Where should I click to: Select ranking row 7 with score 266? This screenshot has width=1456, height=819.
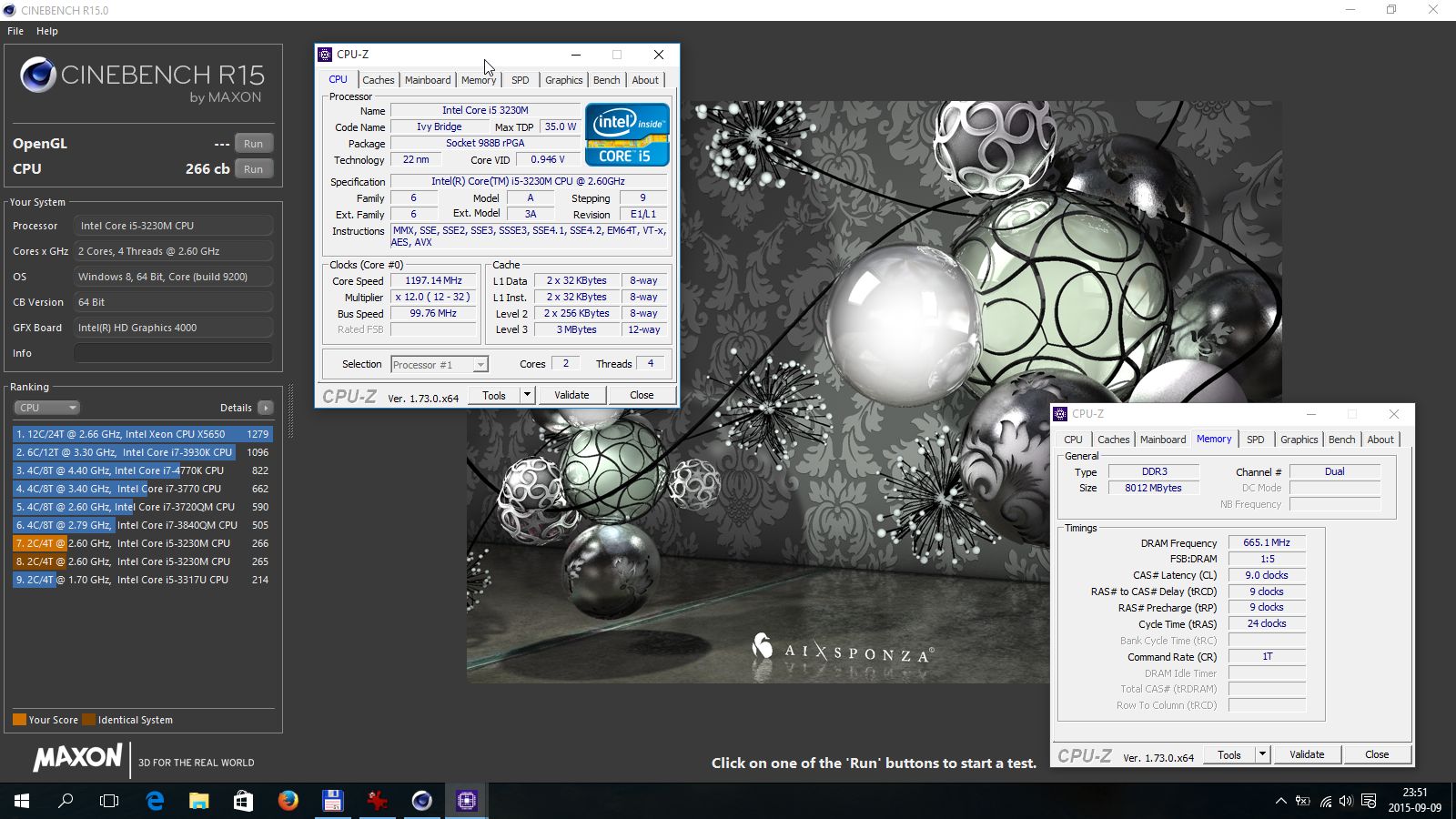click(x=142, y=543)
